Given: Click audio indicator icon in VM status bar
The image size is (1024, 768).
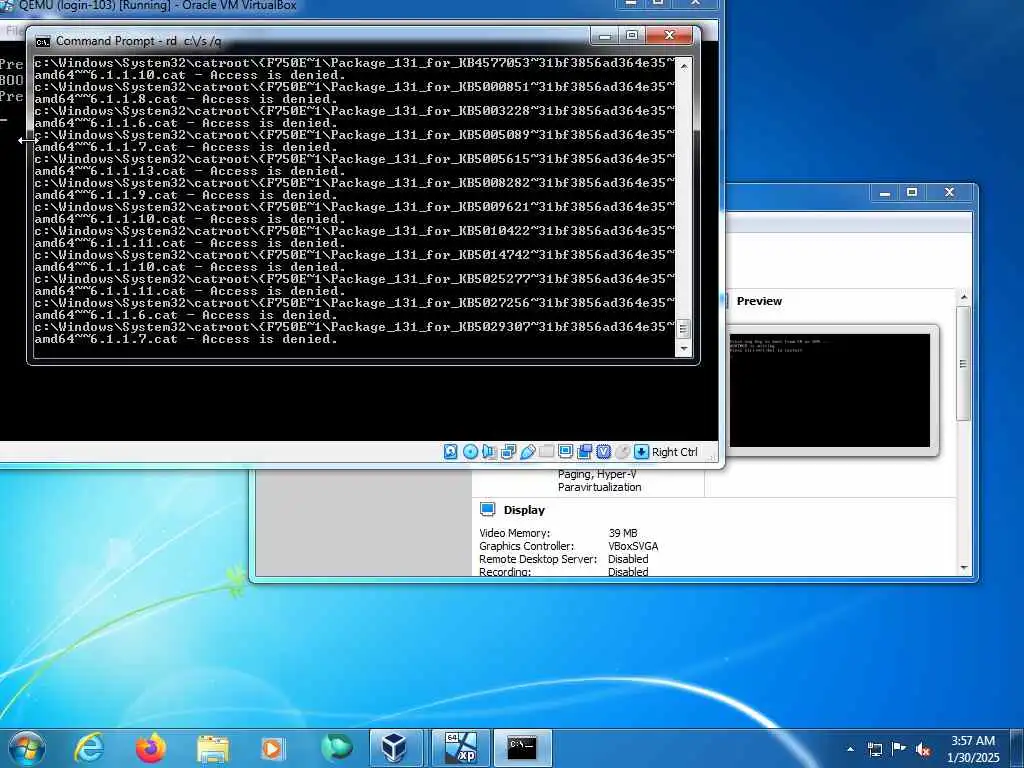Looking at the screenshot, I should point(489,451).
